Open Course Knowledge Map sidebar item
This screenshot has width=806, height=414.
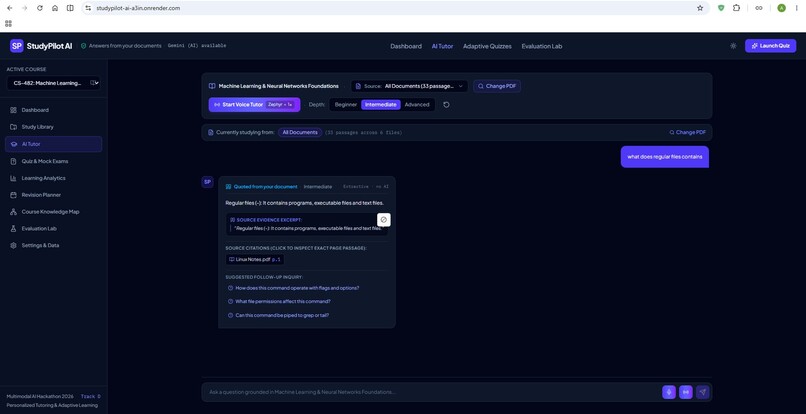pyautogui.click(x=53, y=212)
